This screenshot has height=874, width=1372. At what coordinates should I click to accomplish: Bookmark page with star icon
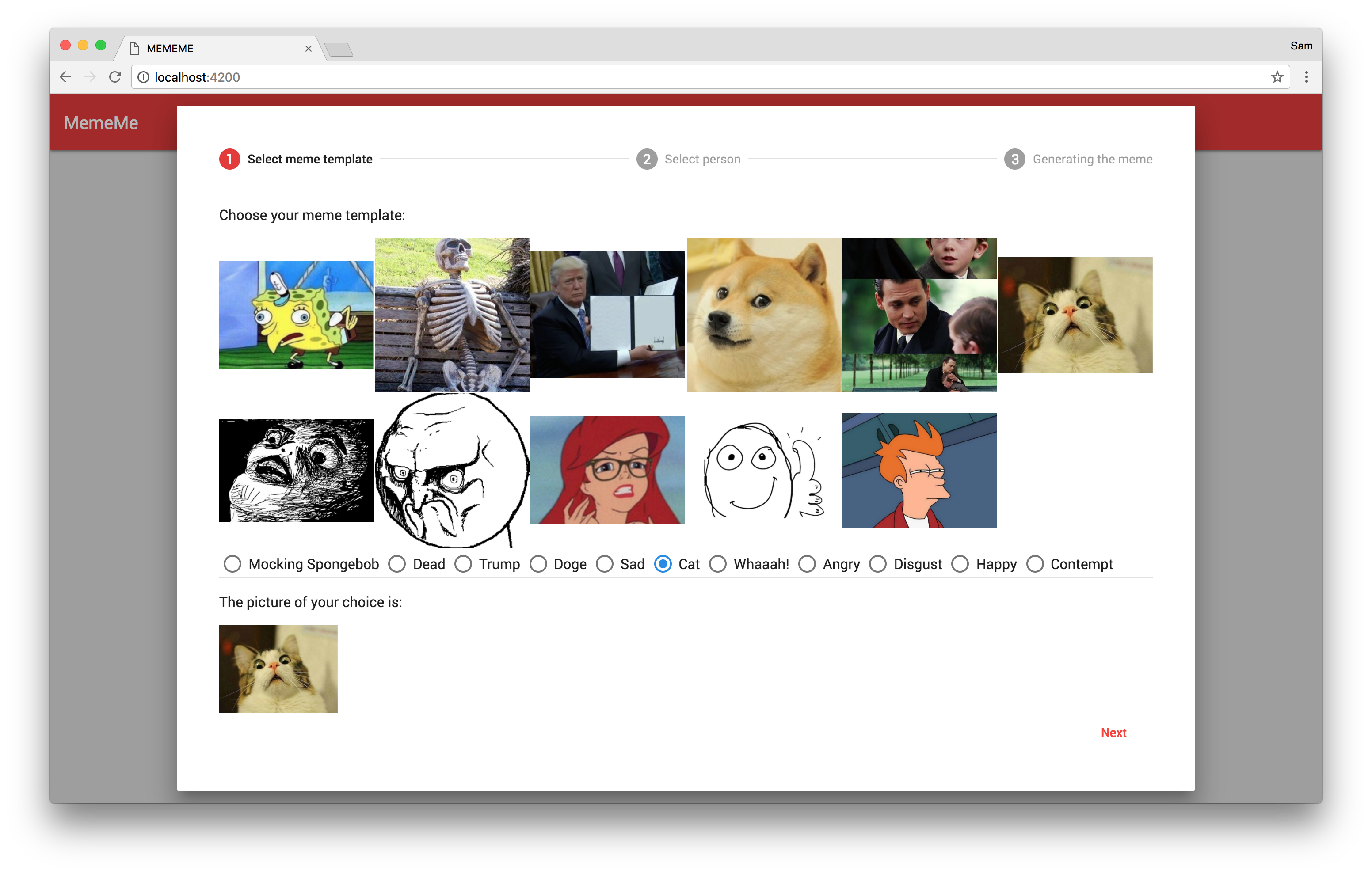[1277, 77]
